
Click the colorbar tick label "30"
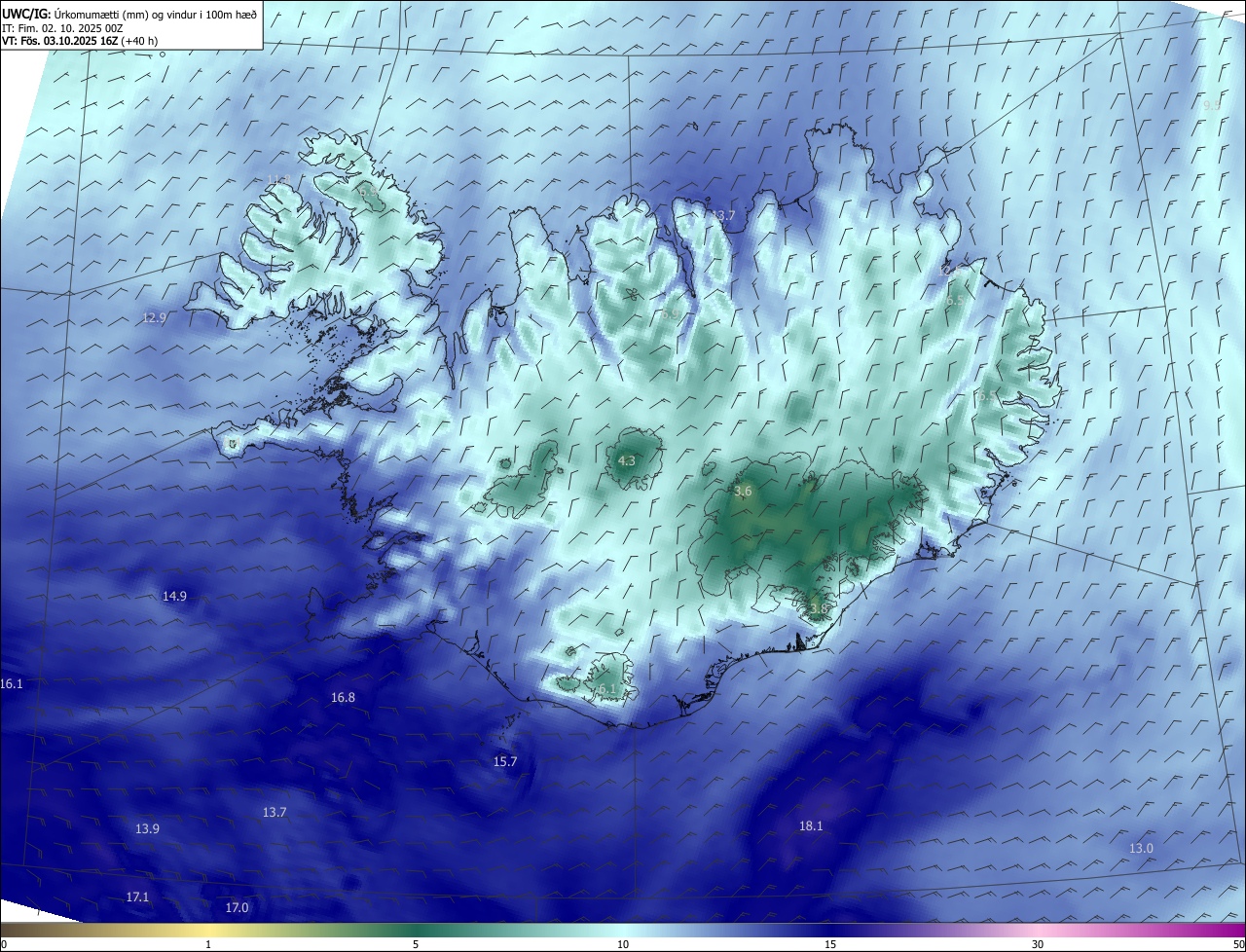[x=1038, y=944]
